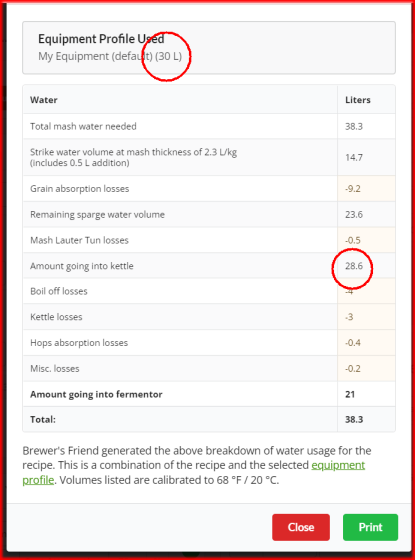The height and width of the screenshot is (560, 415).
Task: Select the Grain absorption losses row
Action: [x=209, y=189]
